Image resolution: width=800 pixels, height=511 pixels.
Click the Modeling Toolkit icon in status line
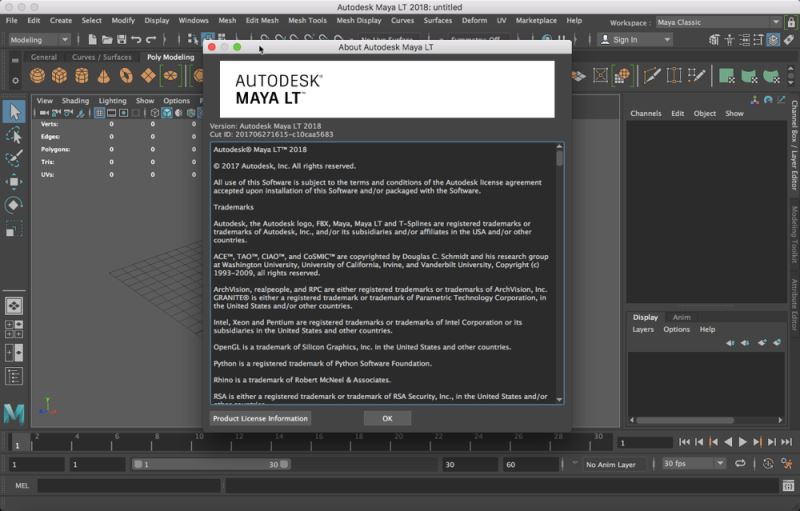click(x=714, y=39)
